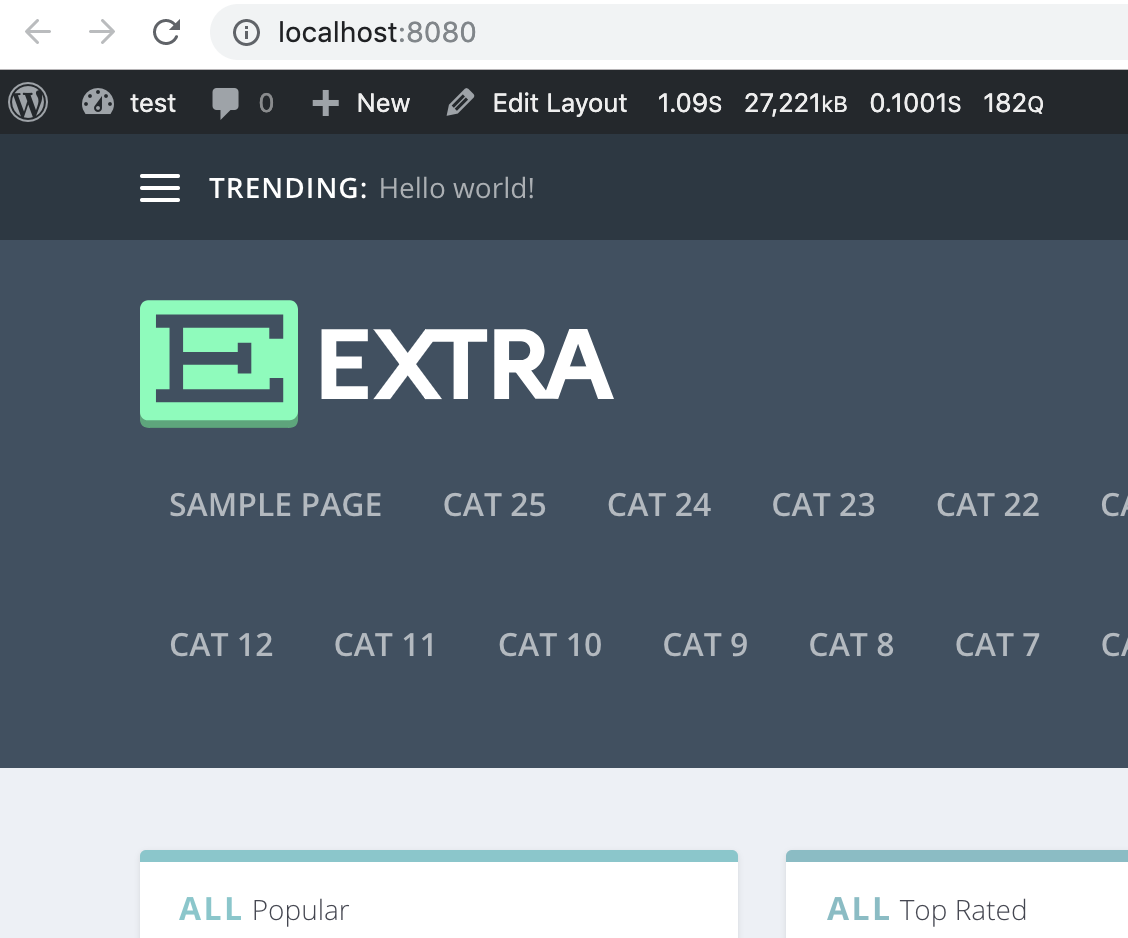Image resolution: width=1128 pixels, height=938 pixels.
Task: Click the browser forward arrow
Action: pyautogui.click(x=101, y=32)
